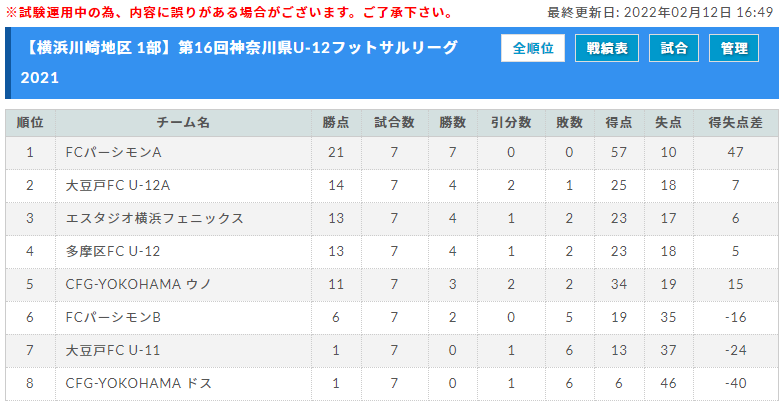Select the FCパーシモンA team row

[392, 152]
